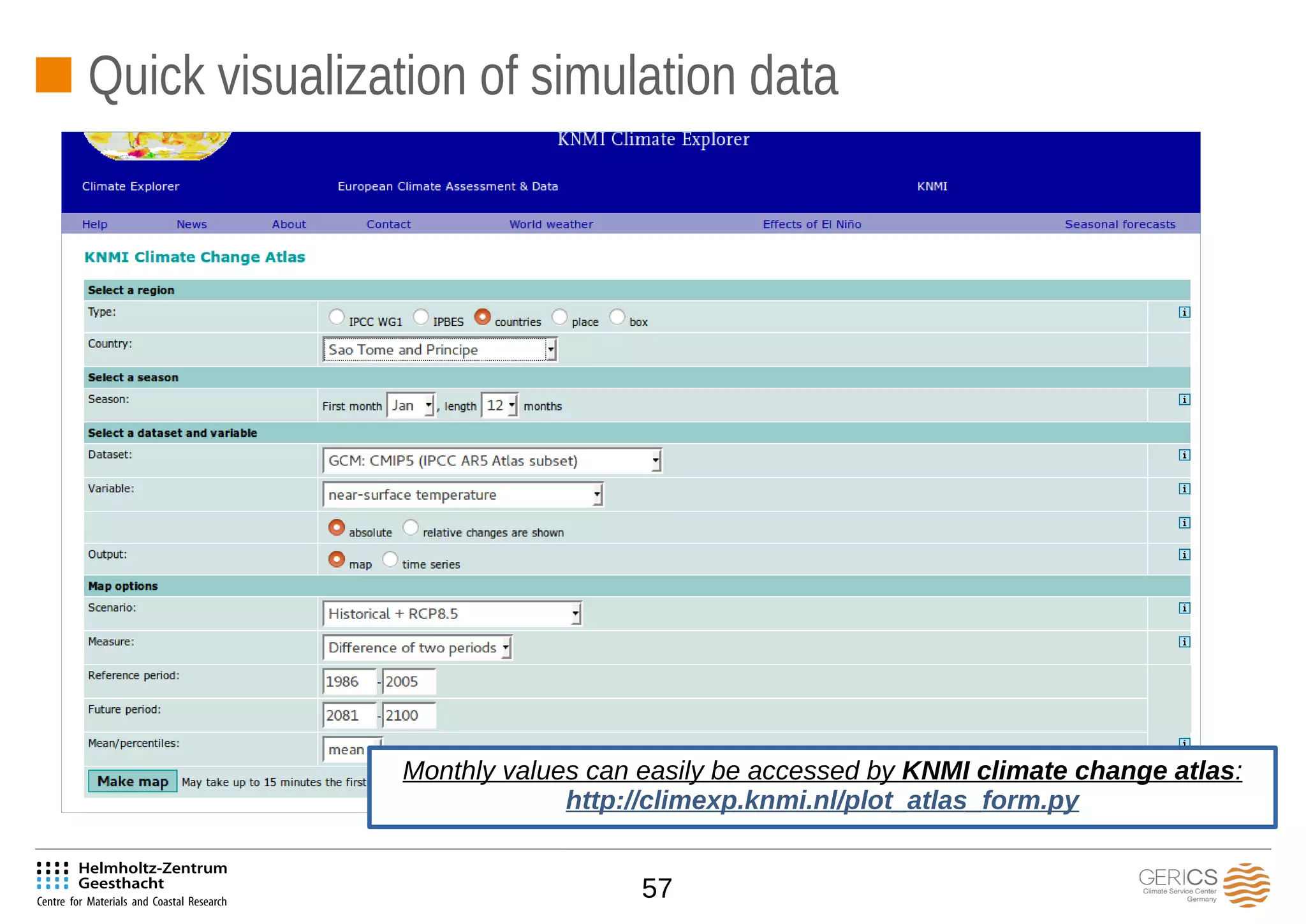Click future period end year 2100 field
This screenshot has width=1306, height=924.
tap(409, 715)
